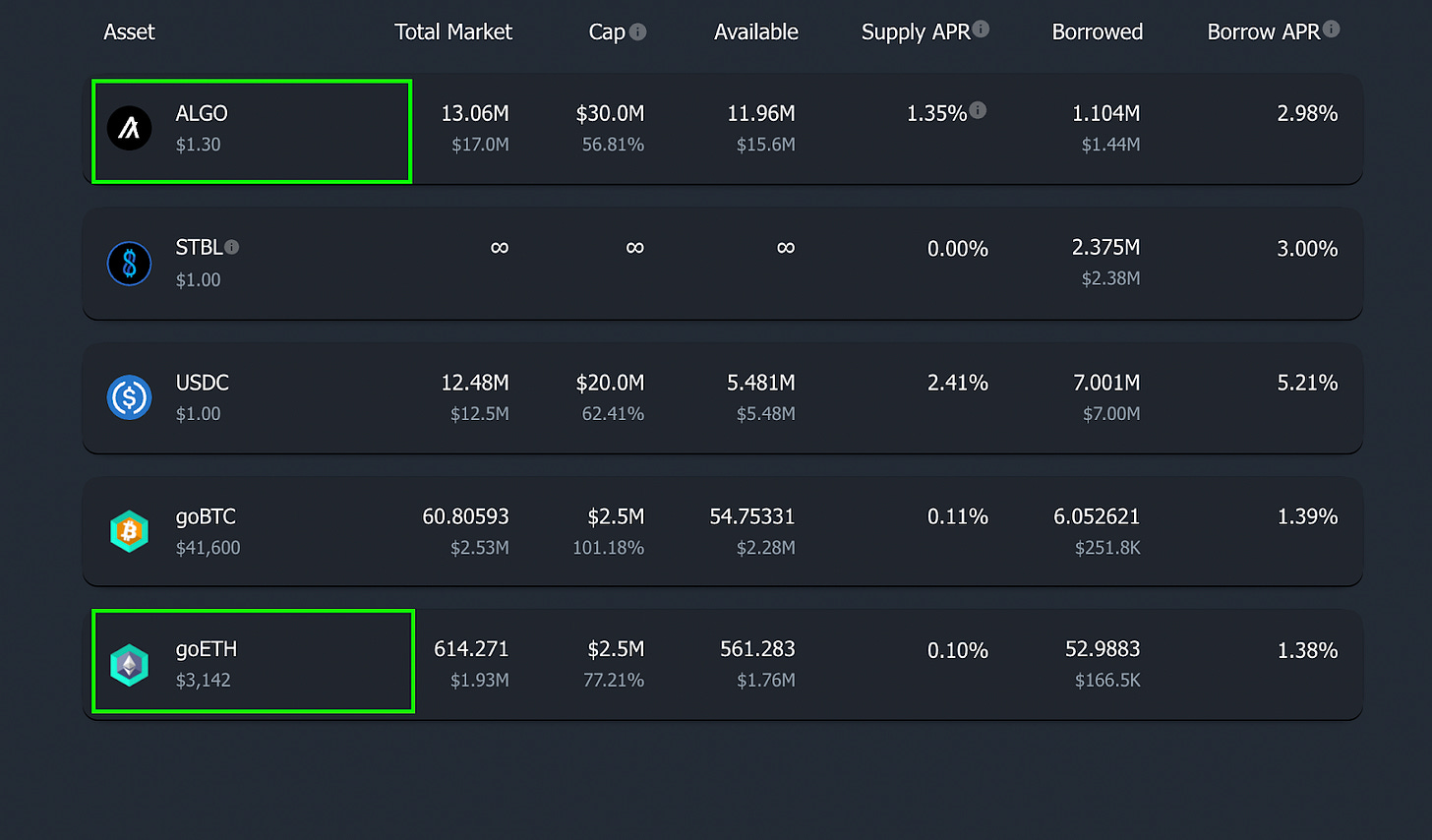Click goETH borrowed 52.9883
This screenshot has height=840, width=1432.
tap(1103, 649)
